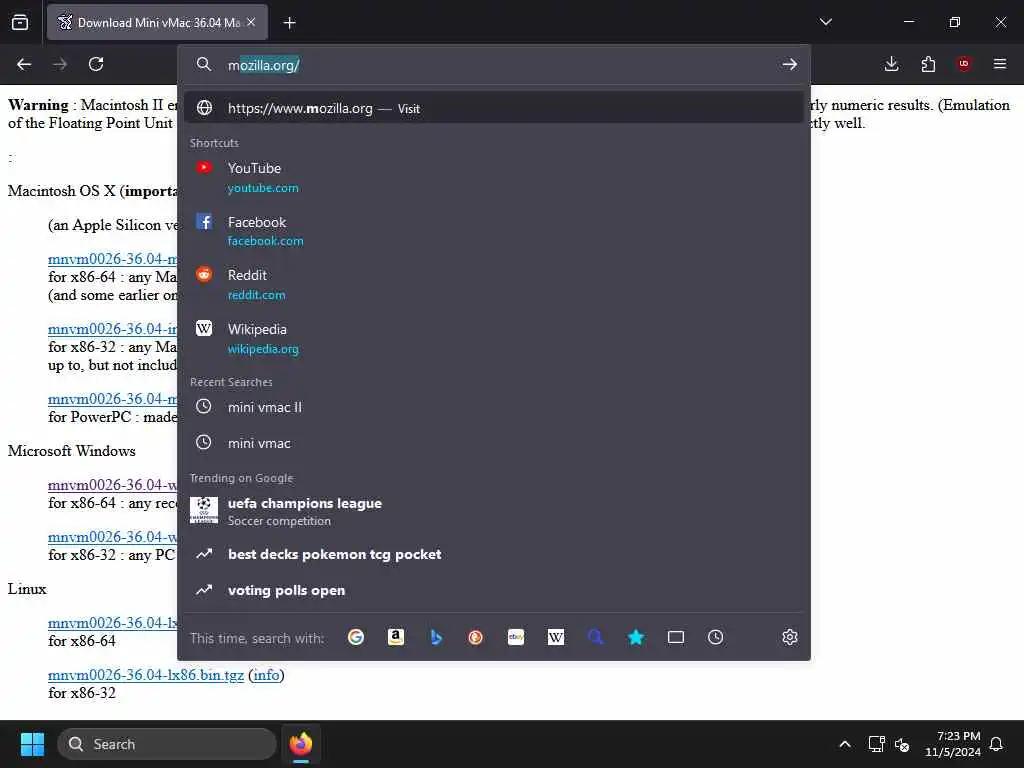This screenshot has height=768, width=1024.
Task: Open the Windows Start menu
Action: (x=32, y=744)
